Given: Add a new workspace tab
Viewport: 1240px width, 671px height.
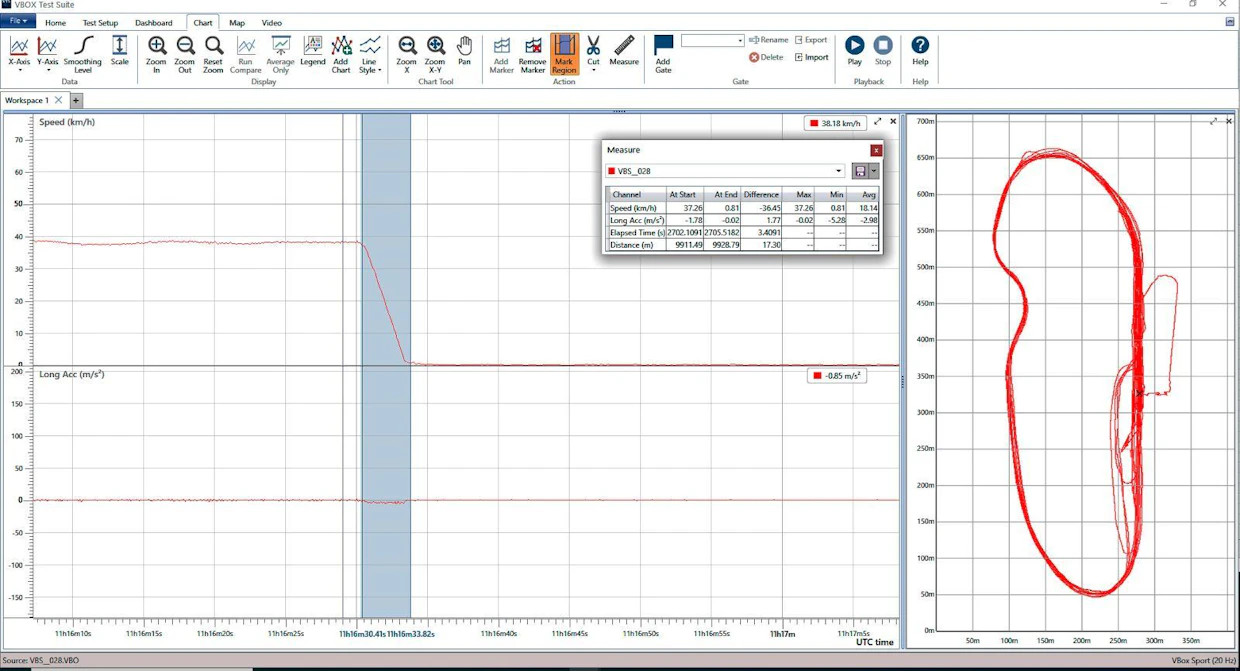Looking at the screenshot, I should pos(76,100).
